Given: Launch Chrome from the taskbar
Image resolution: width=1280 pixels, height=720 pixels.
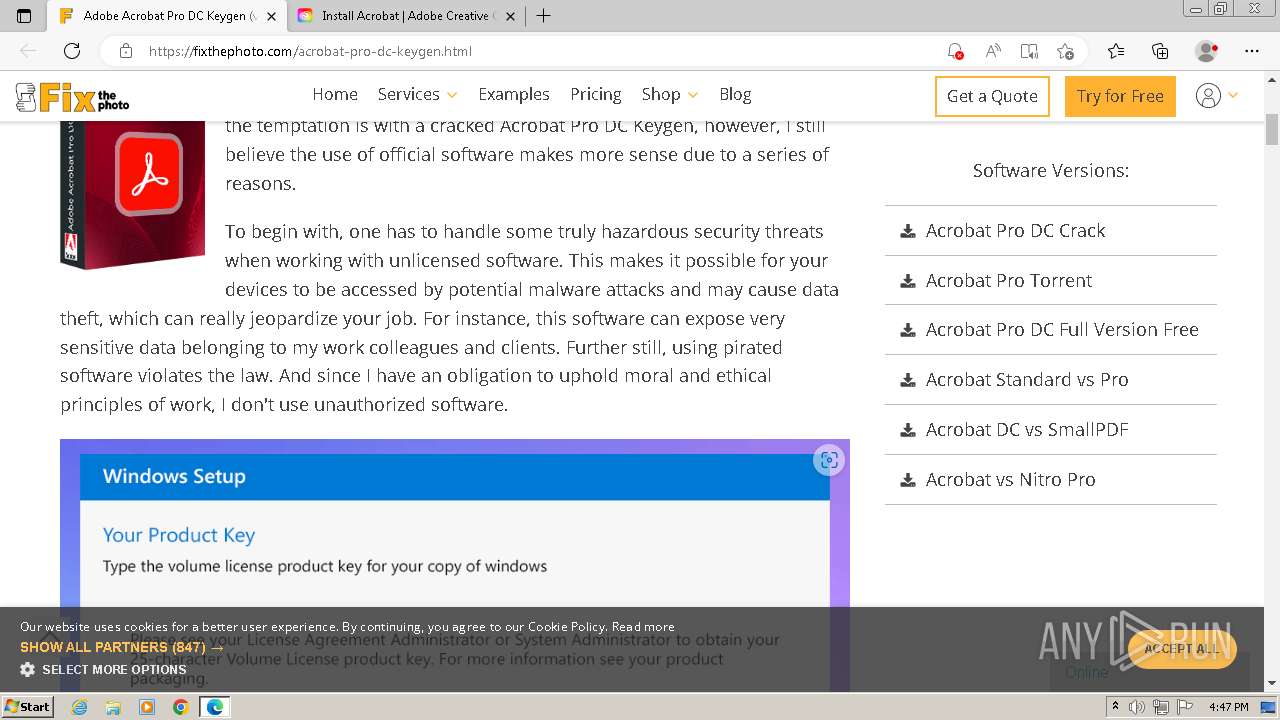Looking at the screenshot, I should click(x=180, y=707).
